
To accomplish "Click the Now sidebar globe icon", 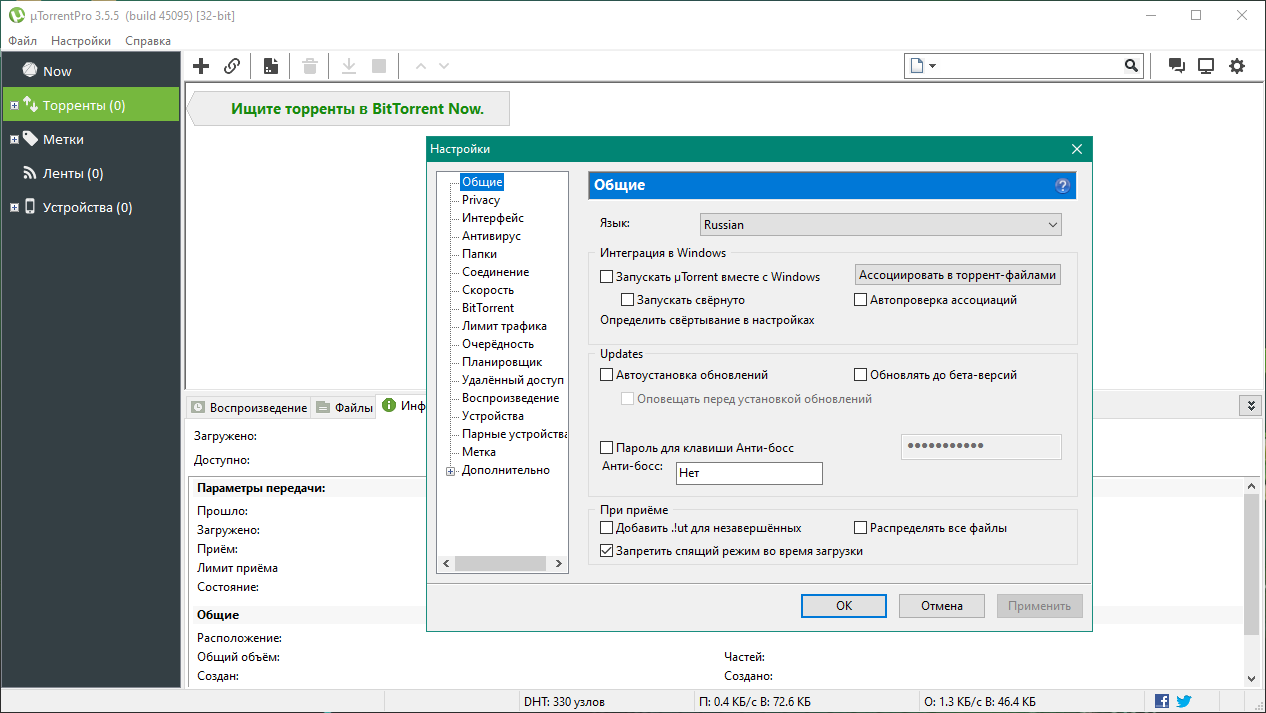I will (x=30, y=70).
